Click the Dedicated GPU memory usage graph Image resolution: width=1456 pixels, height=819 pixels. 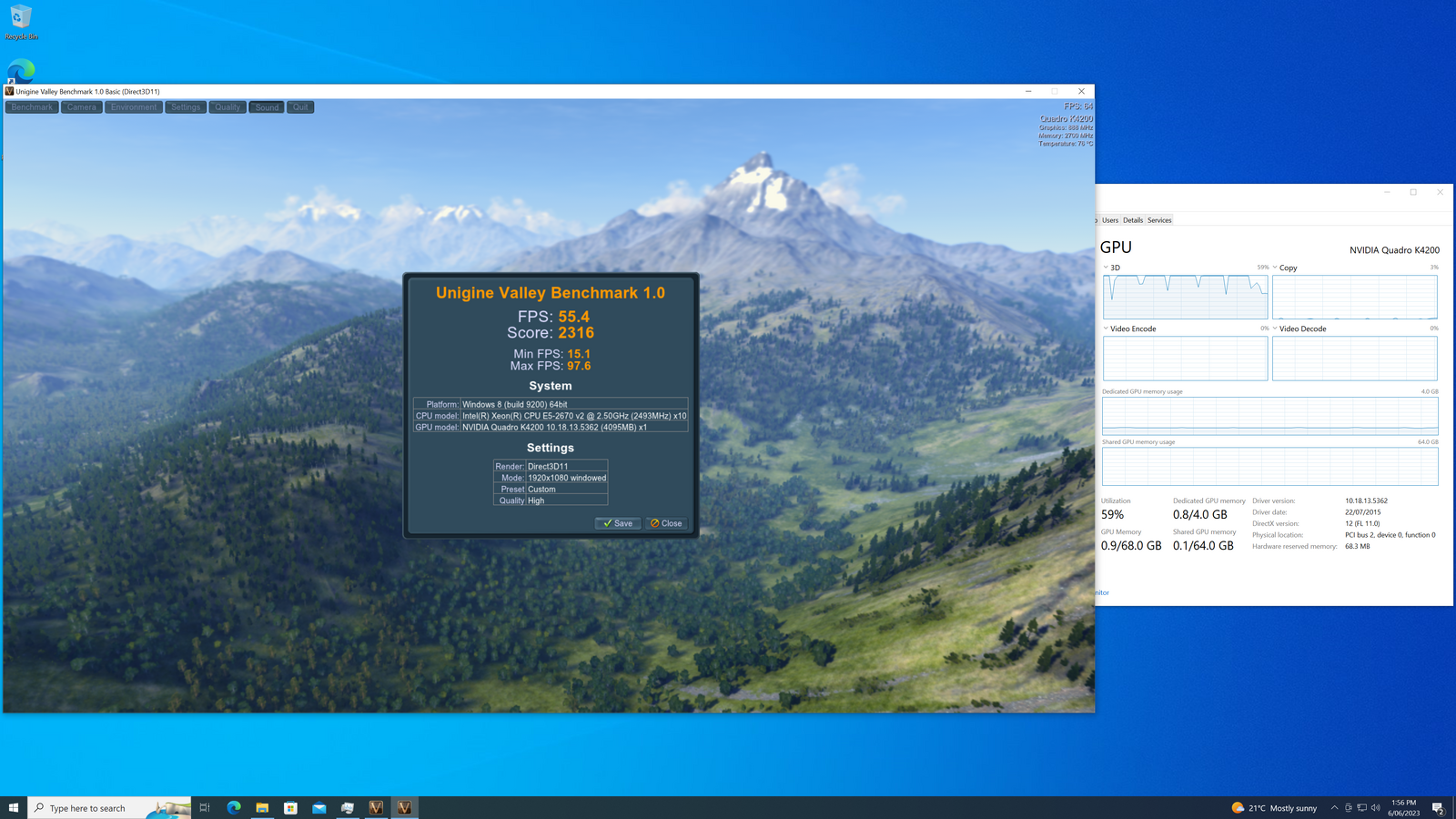point(1269,416)
